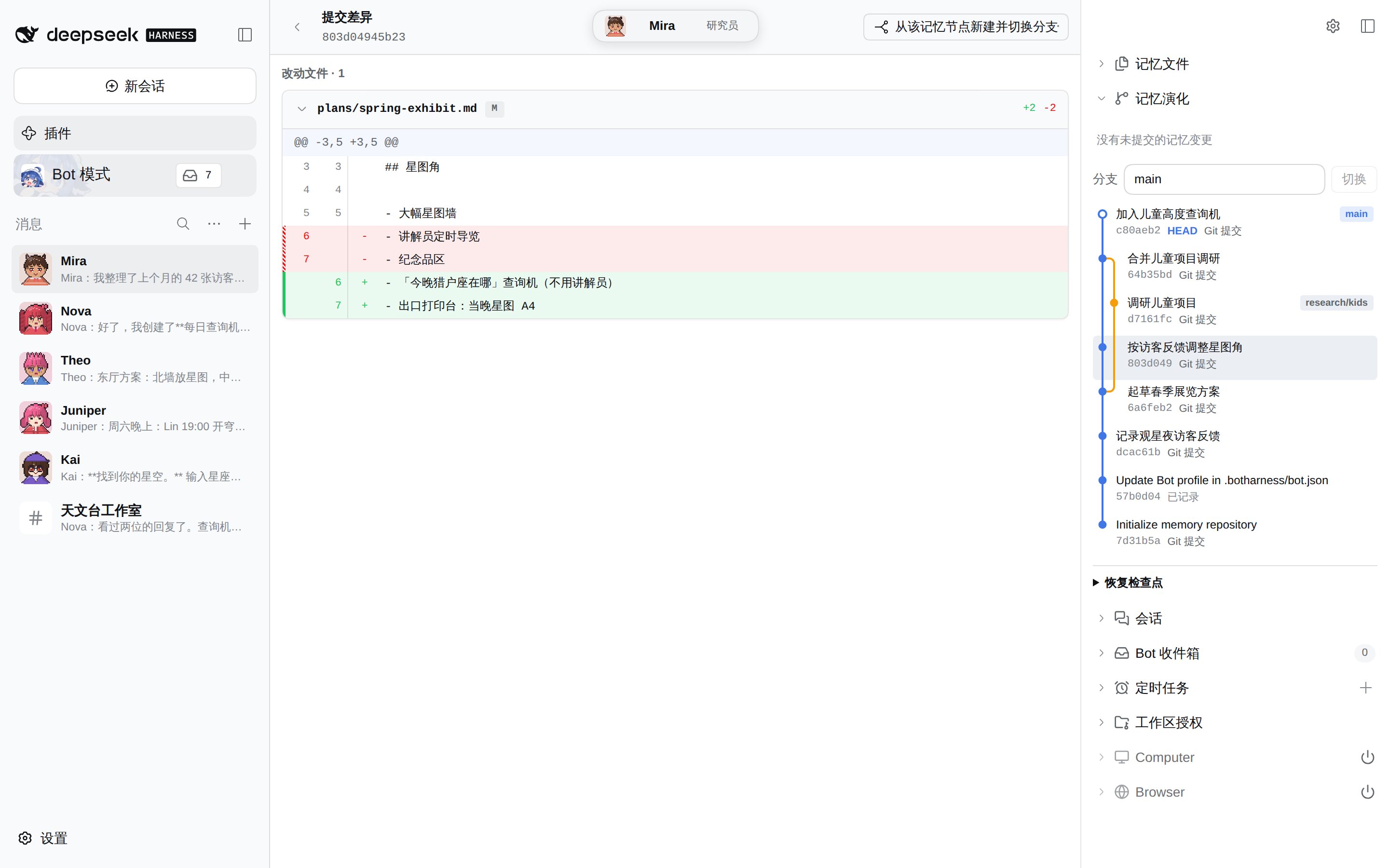This screenshot has width=1389, height=868.
Task: Open the Nova conversation
Action: coord(135,319)
